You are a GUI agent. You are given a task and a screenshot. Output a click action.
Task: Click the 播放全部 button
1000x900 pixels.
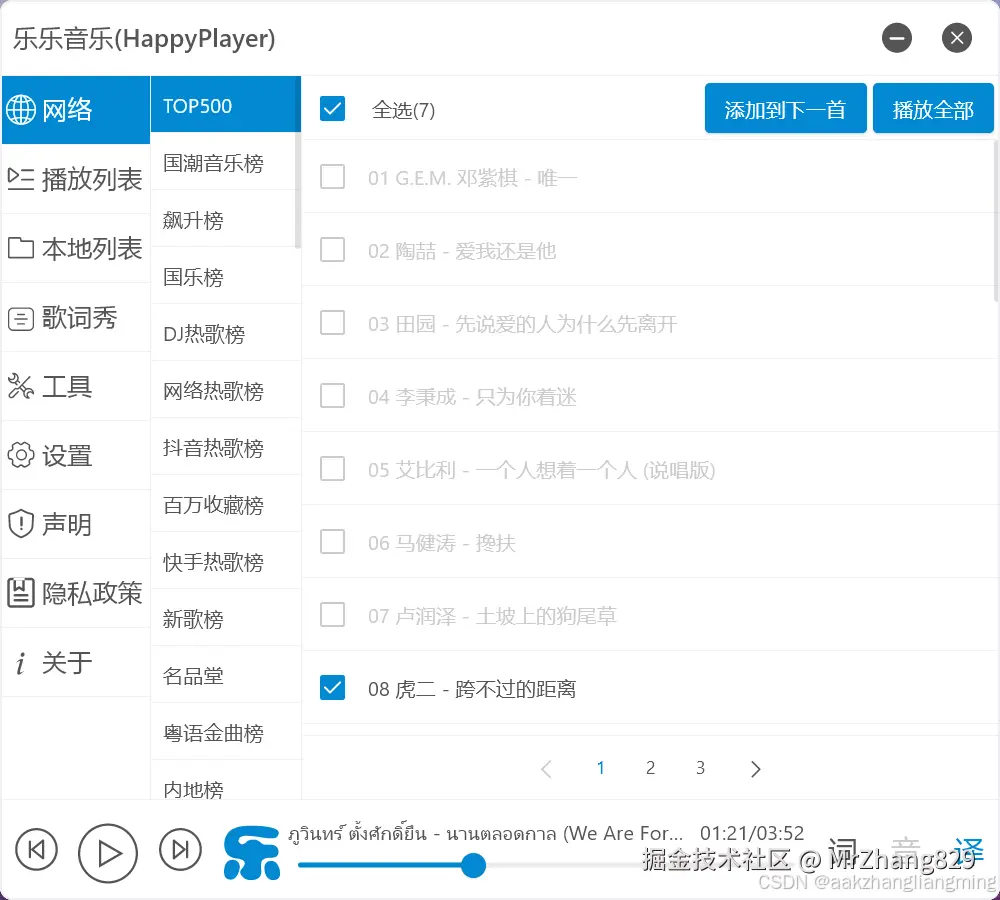tap(933, 110)
